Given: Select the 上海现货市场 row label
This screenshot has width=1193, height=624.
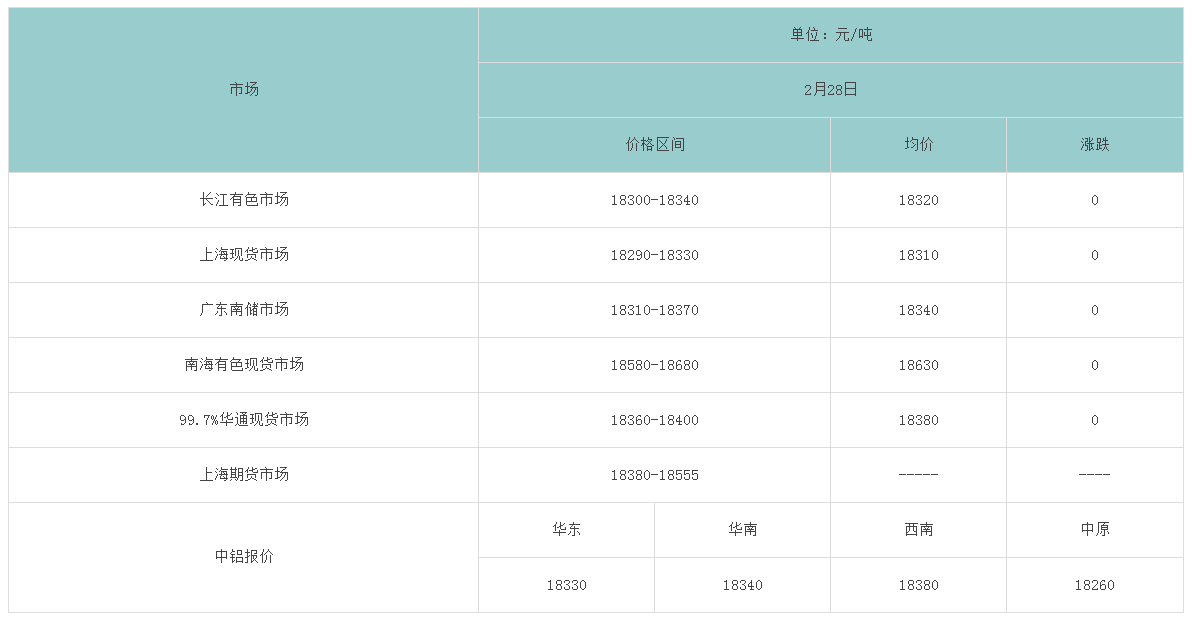Looking at the screenshot, I should point(244,255).
